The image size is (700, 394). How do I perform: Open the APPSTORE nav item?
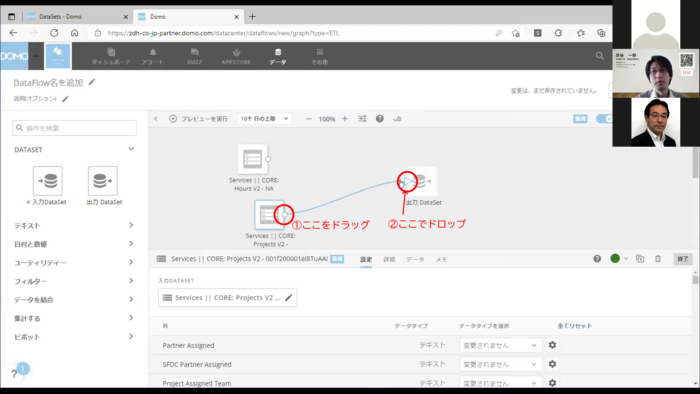coord(236,57)
